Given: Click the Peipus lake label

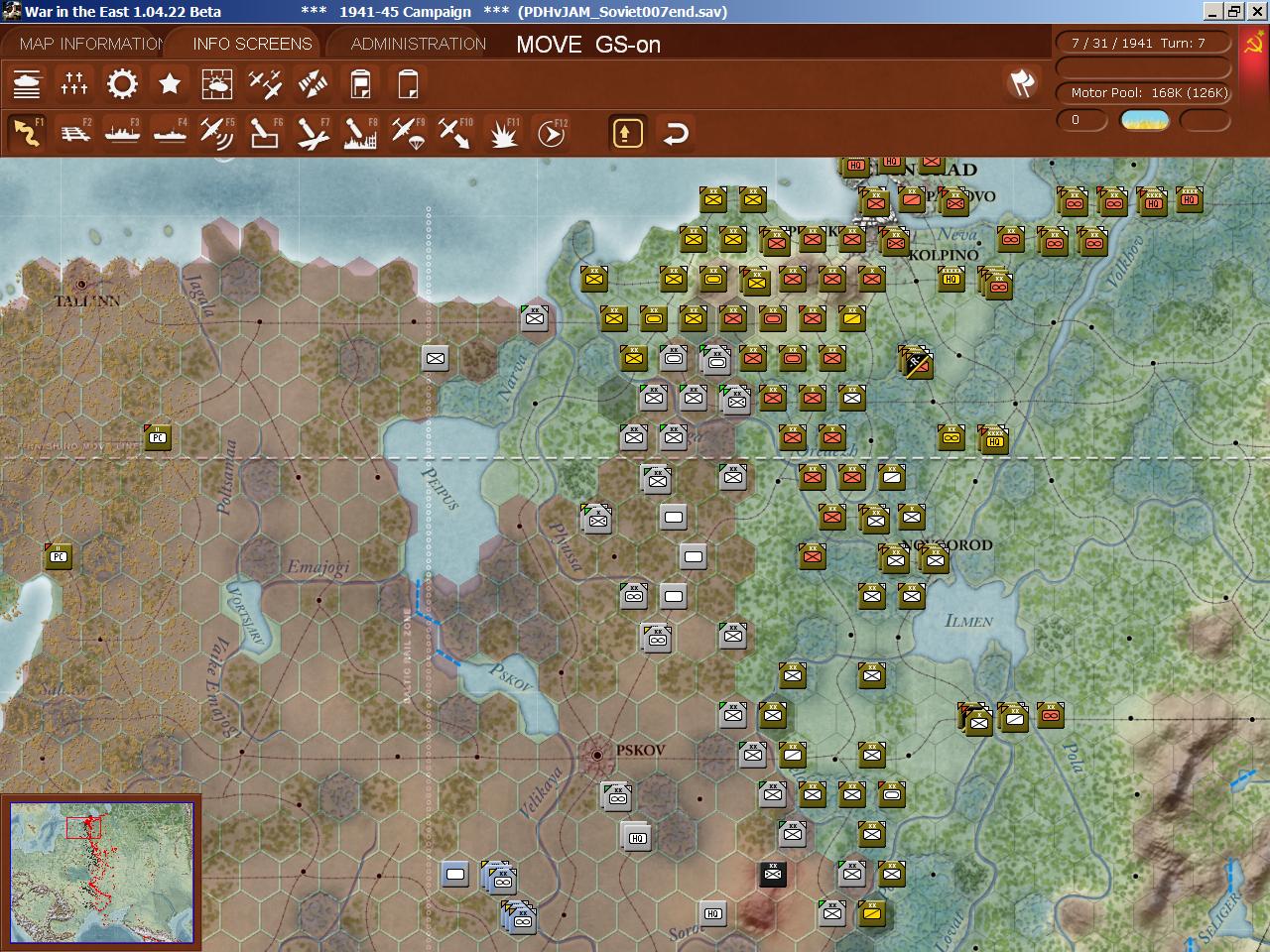Looking at the screenshot, I should point(441,488).
